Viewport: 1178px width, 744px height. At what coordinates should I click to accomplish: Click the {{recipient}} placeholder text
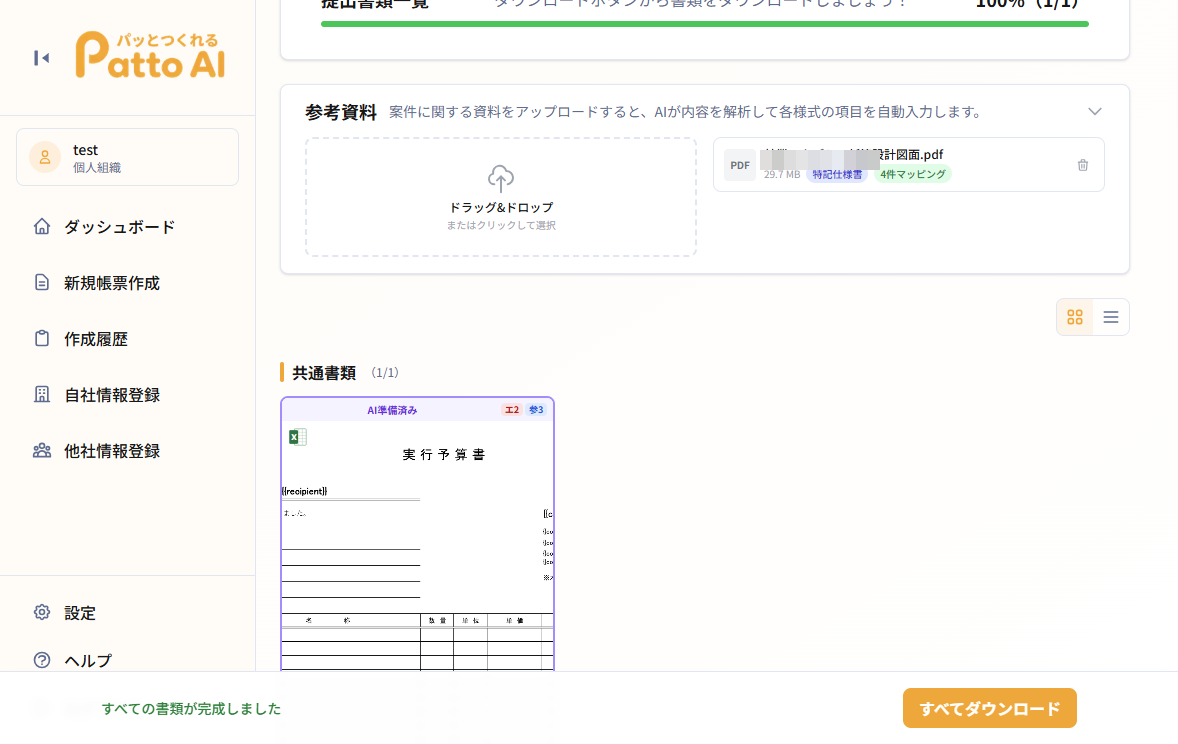pyautogui.click(x=304, y=491)
